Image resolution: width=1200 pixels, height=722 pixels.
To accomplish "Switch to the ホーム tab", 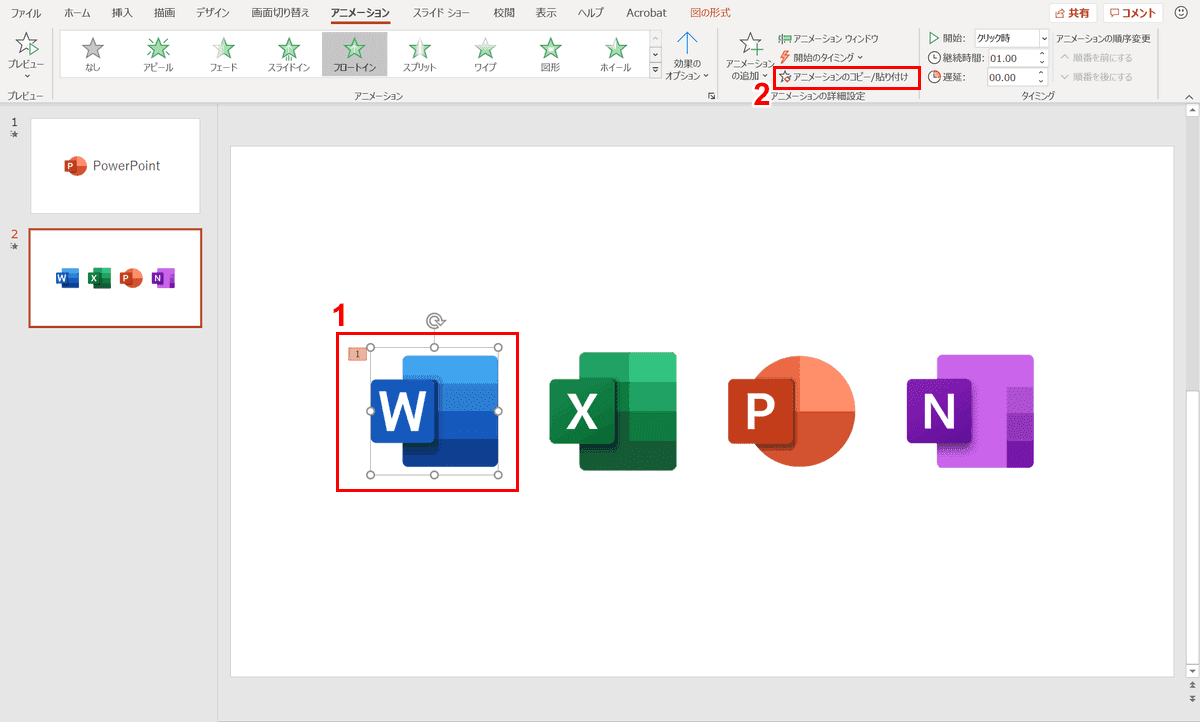I will pos(76,13).
